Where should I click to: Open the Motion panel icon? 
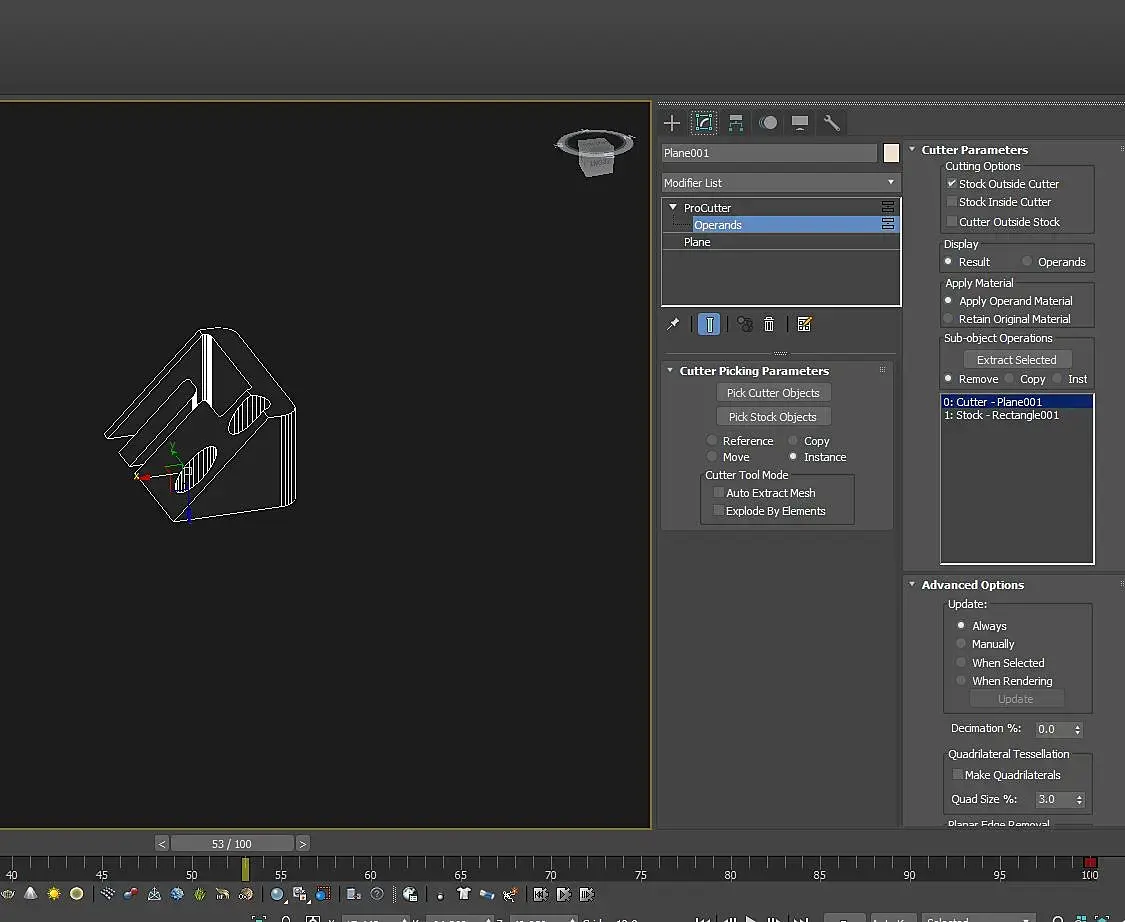point(768,123)
